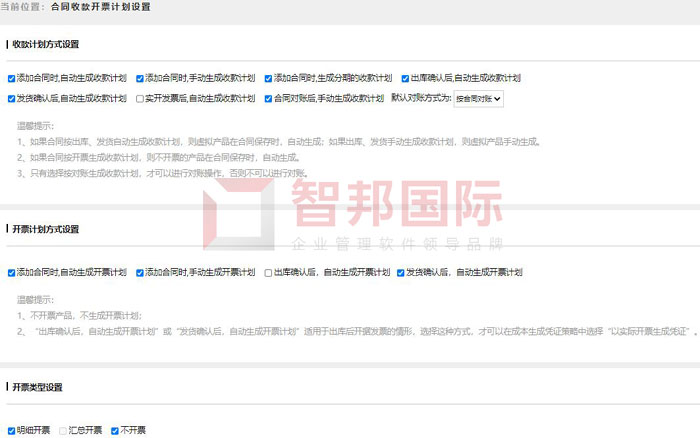Check the 汇总开票 option

[x=64, y=431]
